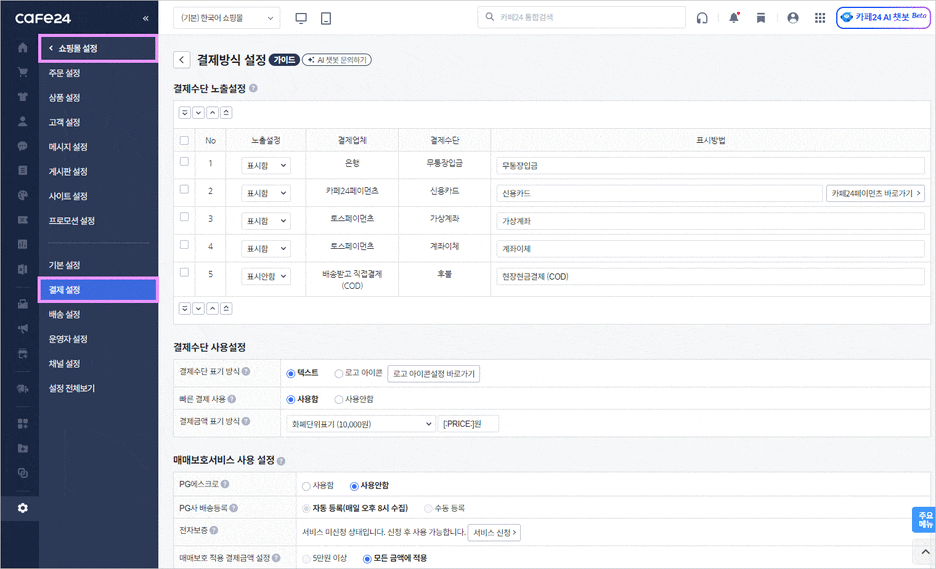Select 5만원 이상 radio option
Viewport: 936px width, 569px height.
pyautogui.click(x=306, y=559)
